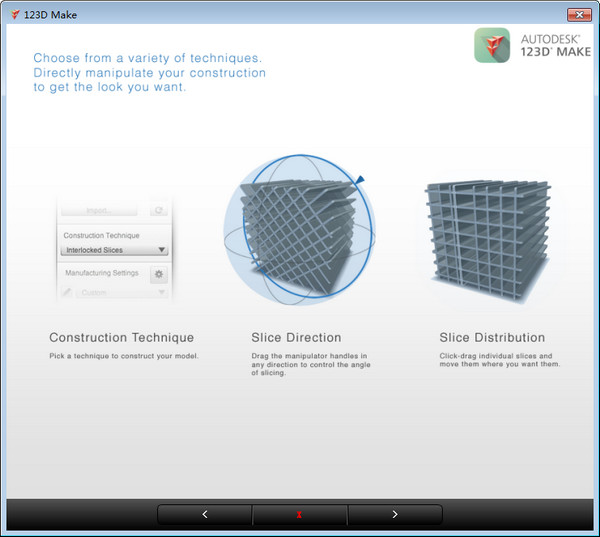
Task: Click the refresh icon beside Import
Action: [158, 211]
